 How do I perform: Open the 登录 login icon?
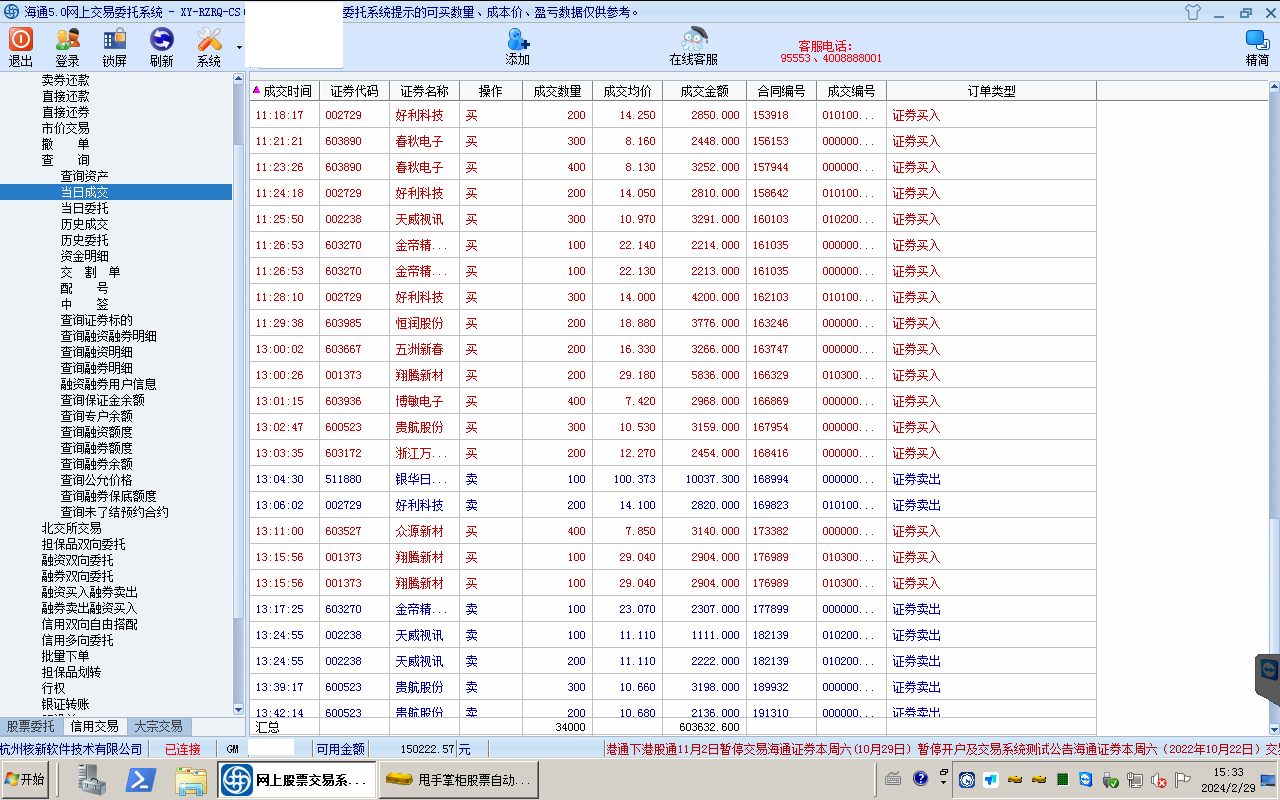click(67, 40)
